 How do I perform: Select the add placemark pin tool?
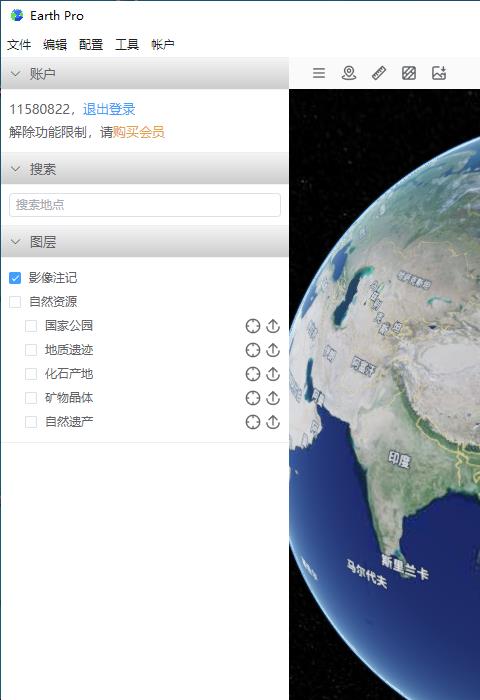[x=349, y=73]
